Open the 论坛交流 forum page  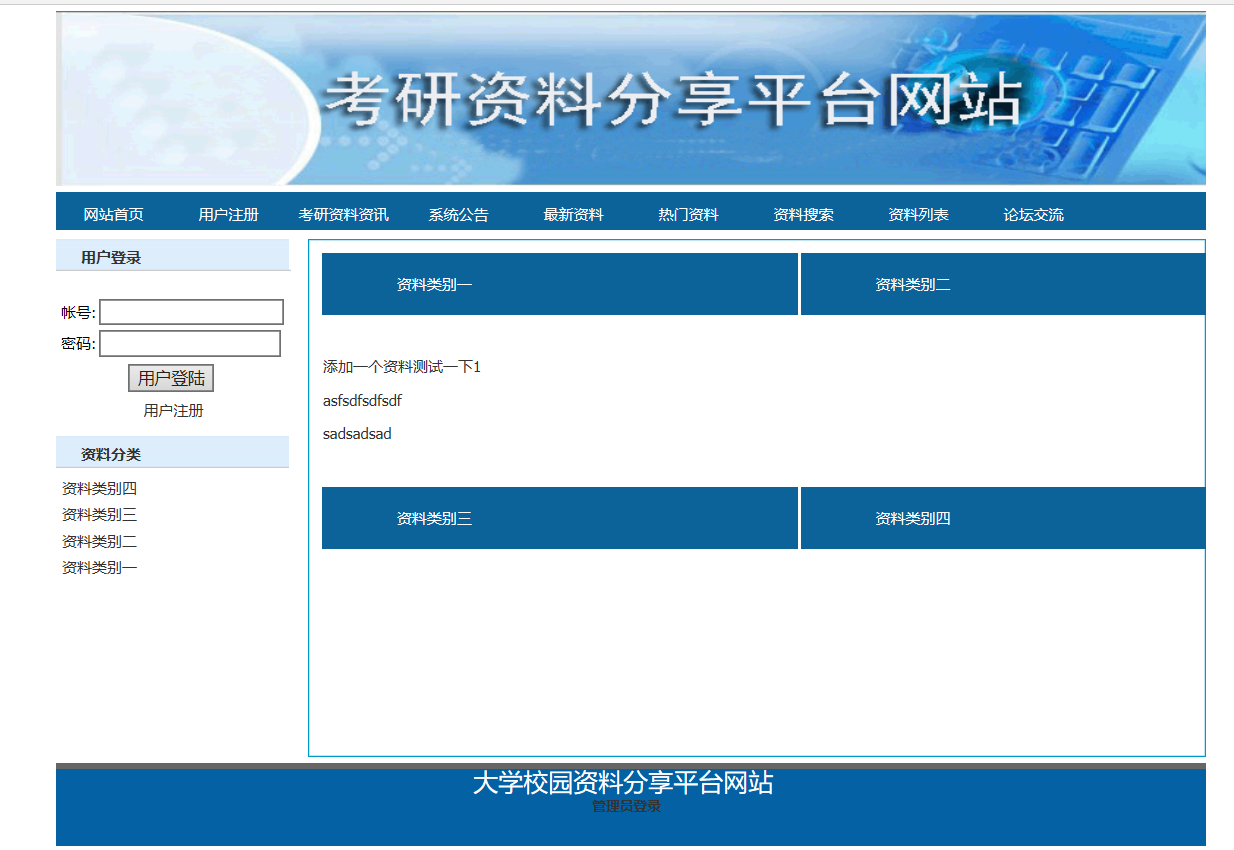pos(1033,215)
